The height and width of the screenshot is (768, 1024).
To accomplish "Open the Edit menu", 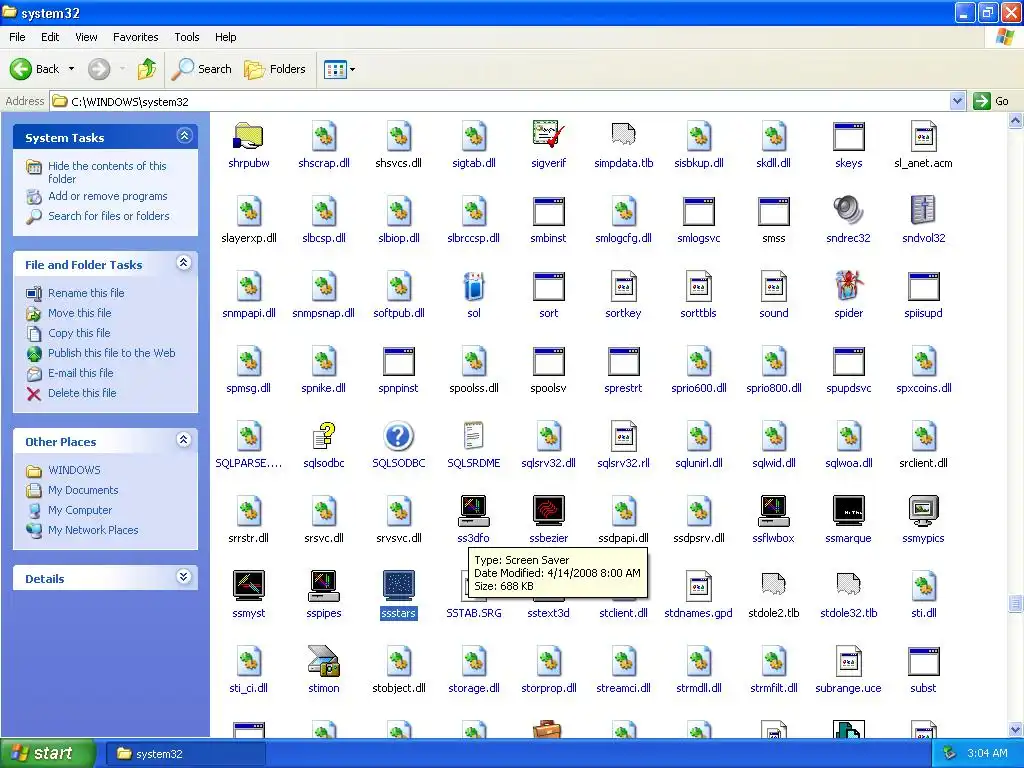I will click(50, 37).
